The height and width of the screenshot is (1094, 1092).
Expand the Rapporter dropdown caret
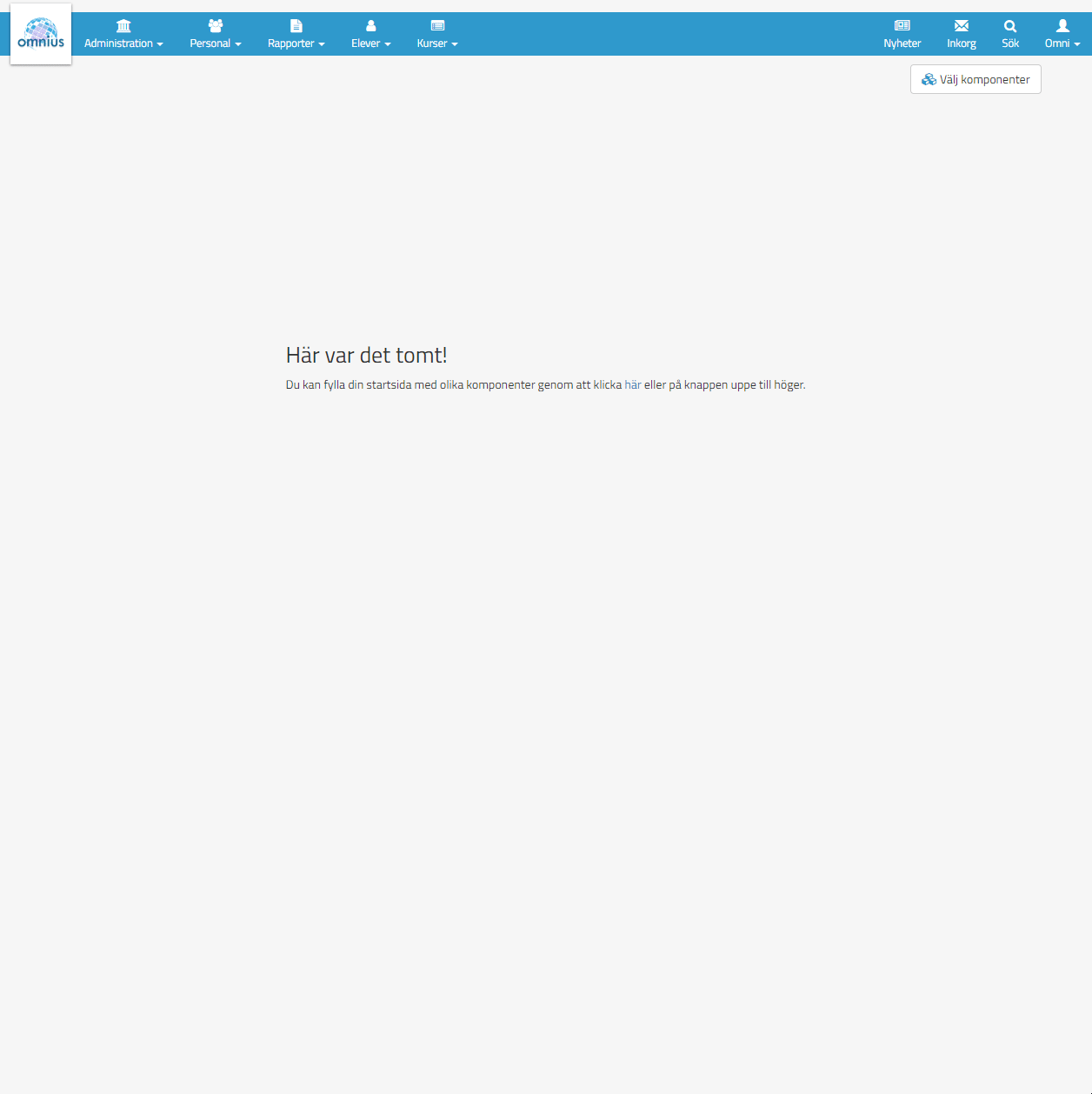tap(322, 44)
